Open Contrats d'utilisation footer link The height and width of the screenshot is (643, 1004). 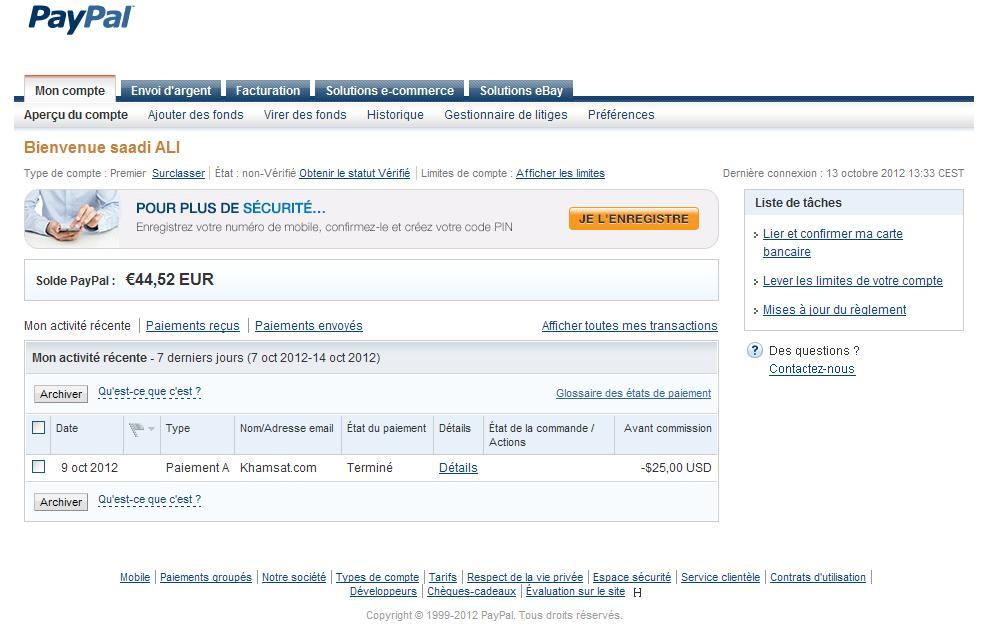click(818, 577)
